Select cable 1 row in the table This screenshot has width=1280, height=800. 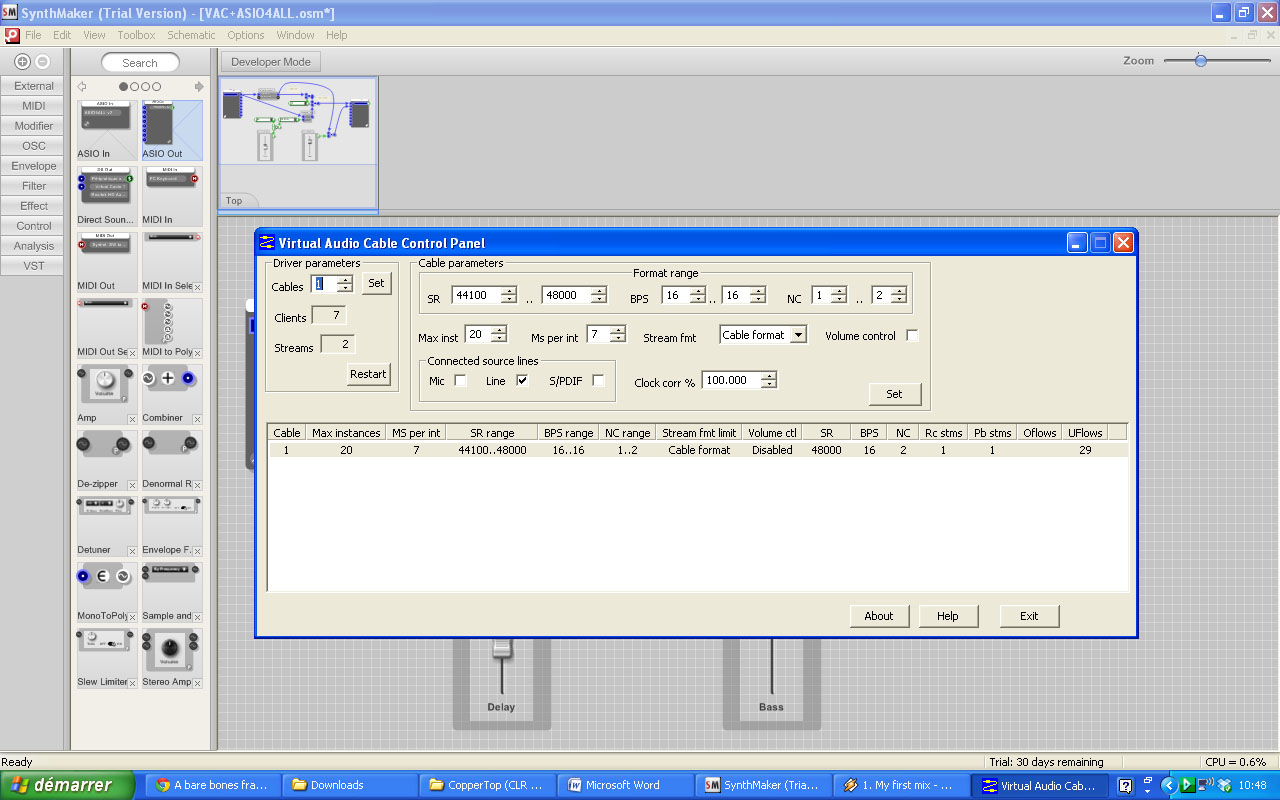point(698,450)
